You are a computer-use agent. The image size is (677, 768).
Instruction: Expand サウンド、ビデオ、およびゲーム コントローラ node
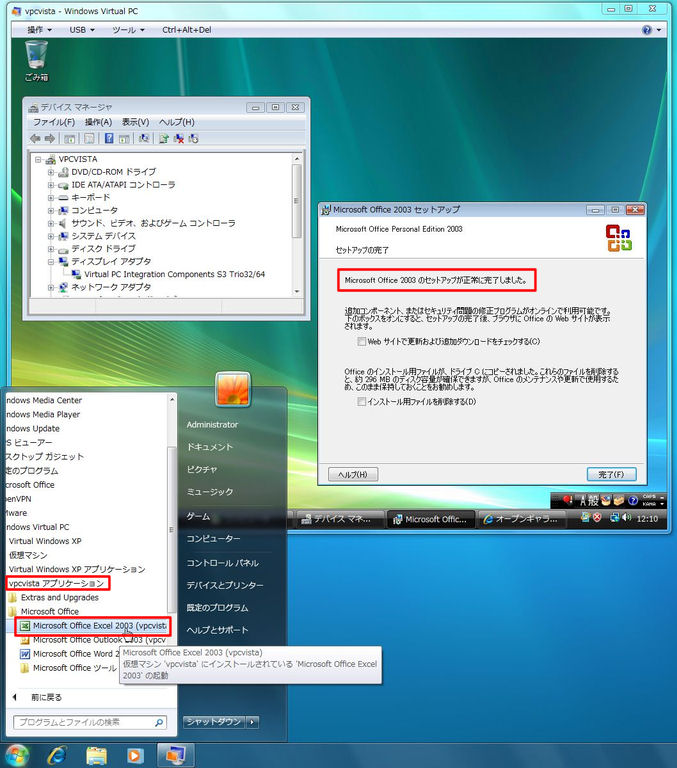tap(50, 223)
